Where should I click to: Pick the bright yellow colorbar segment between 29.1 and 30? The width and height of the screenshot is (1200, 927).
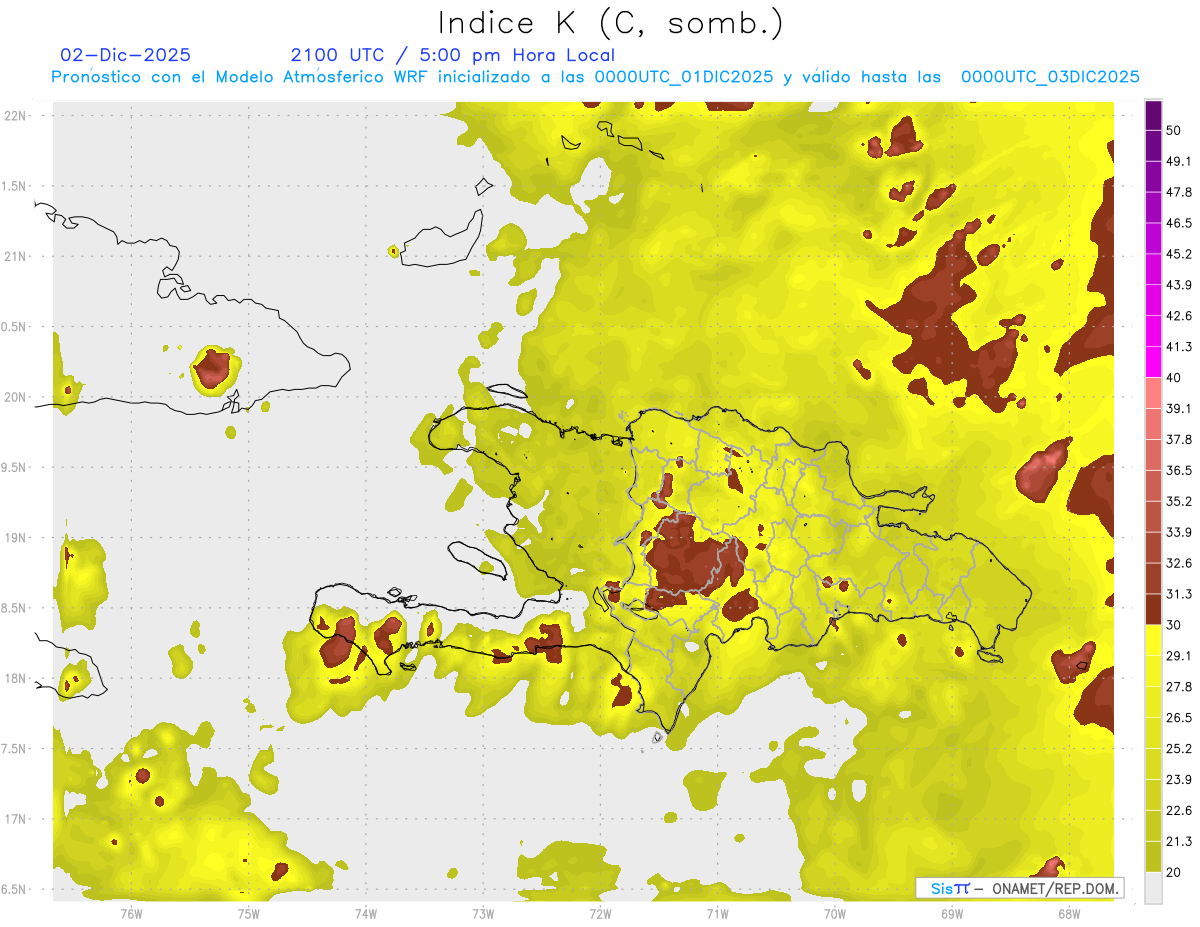pyautogui.click(x=1153, y=640)
